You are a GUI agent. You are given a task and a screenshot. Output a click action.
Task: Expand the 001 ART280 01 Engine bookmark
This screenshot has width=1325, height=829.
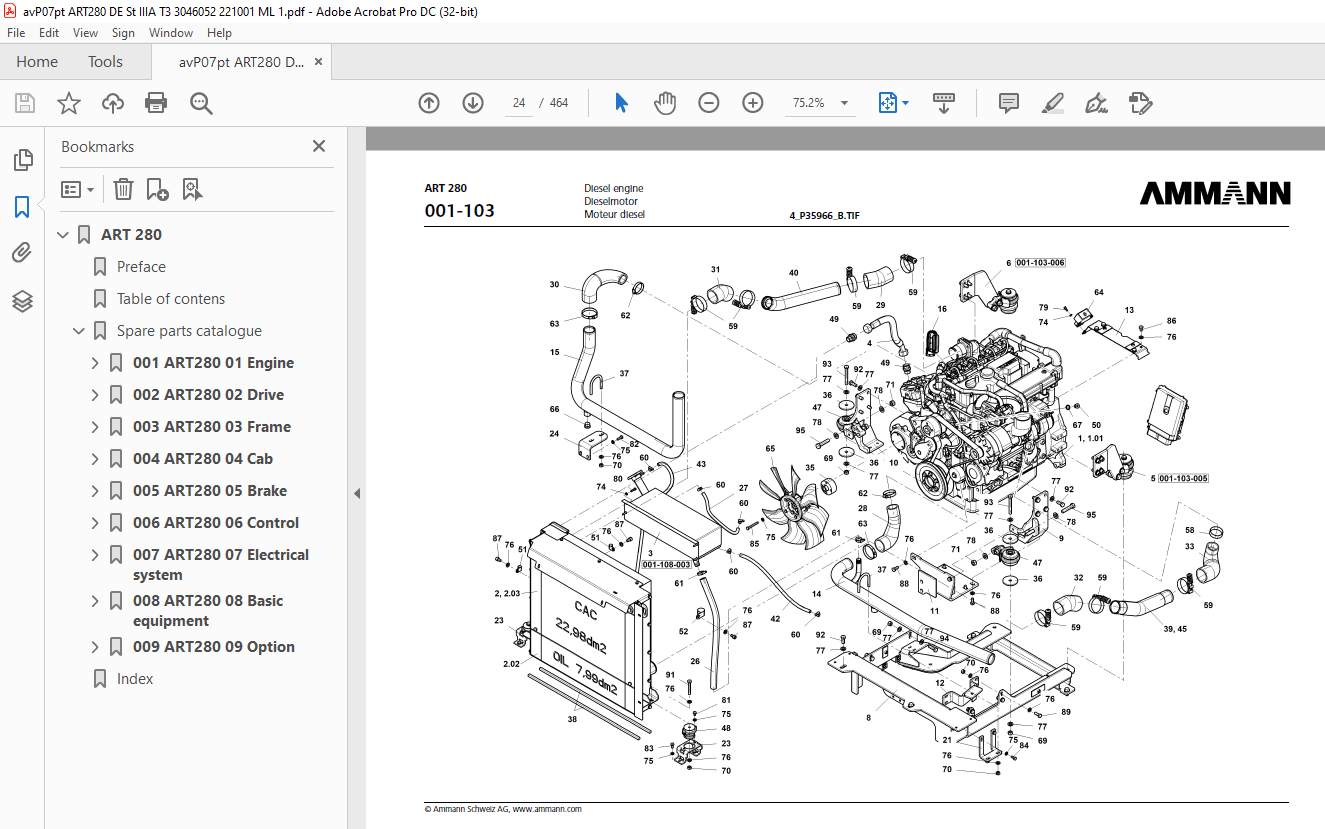coord(95,363)
